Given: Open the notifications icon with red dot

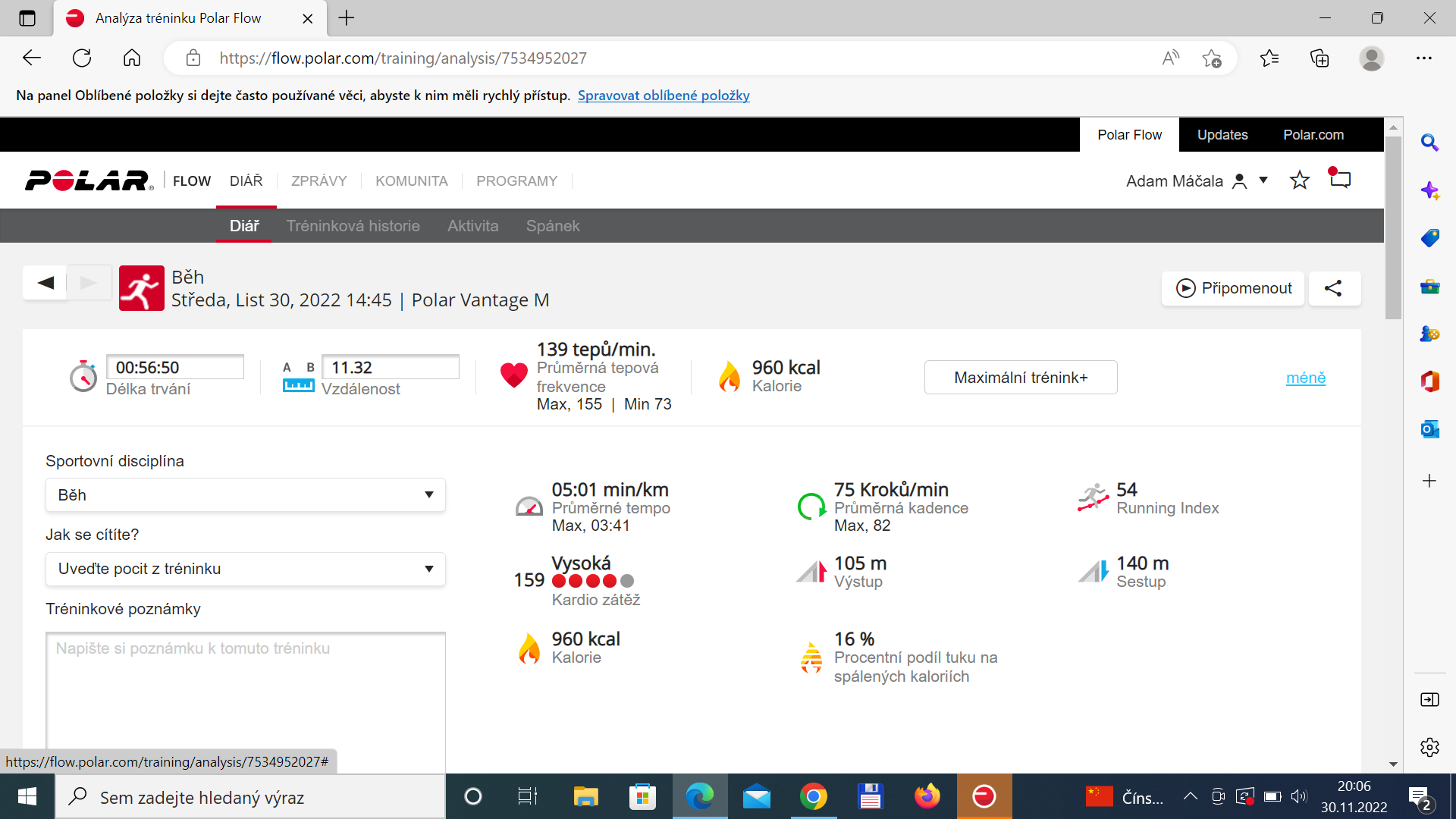Looking at the screenshot, I should pyautogui.click(x=1340, y=179).
